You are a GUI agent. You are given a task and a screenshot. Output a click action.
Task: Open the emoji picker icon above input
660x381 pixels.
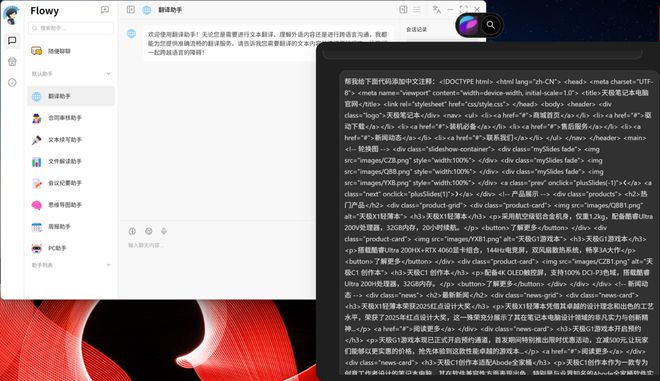coord(149,231)
